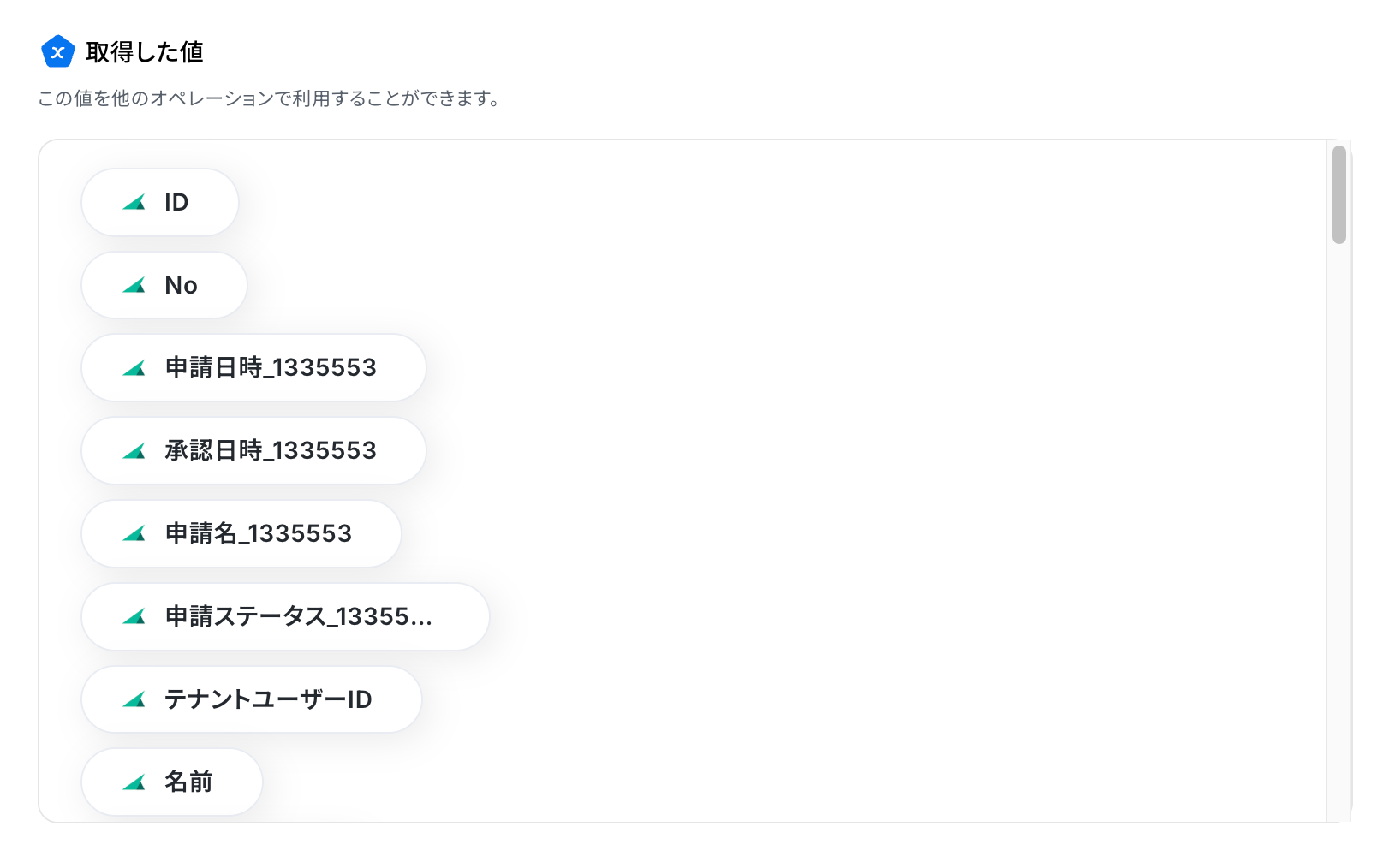The width and height of the screenshot is (1389, 868).
Task: Select the No value chip
Action: point(164,285)
